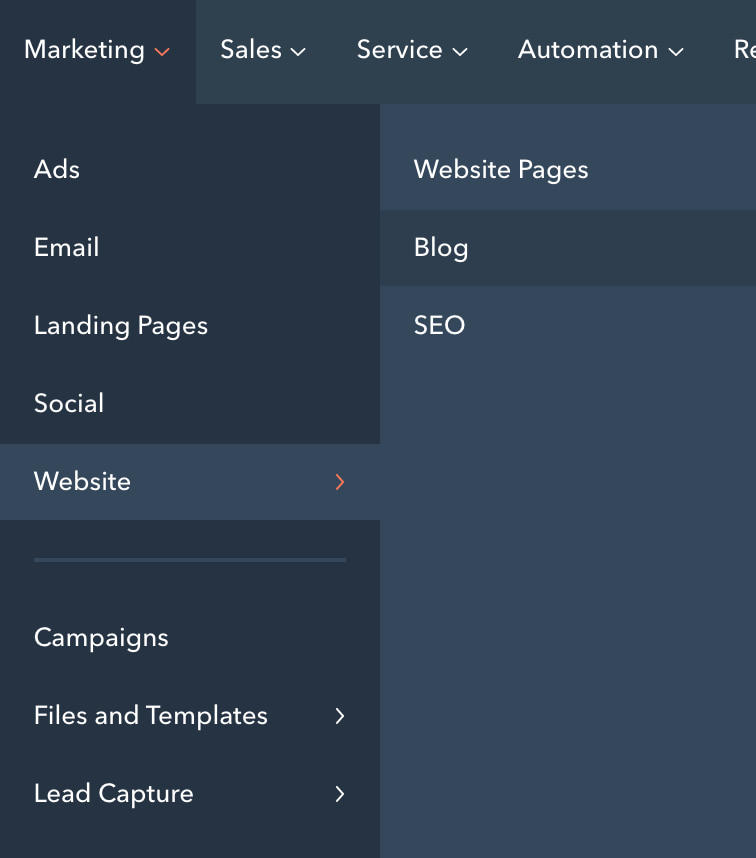Open the Marketing menu
Viewport: 756px width, 858px height.
click(x=85, y=49)
